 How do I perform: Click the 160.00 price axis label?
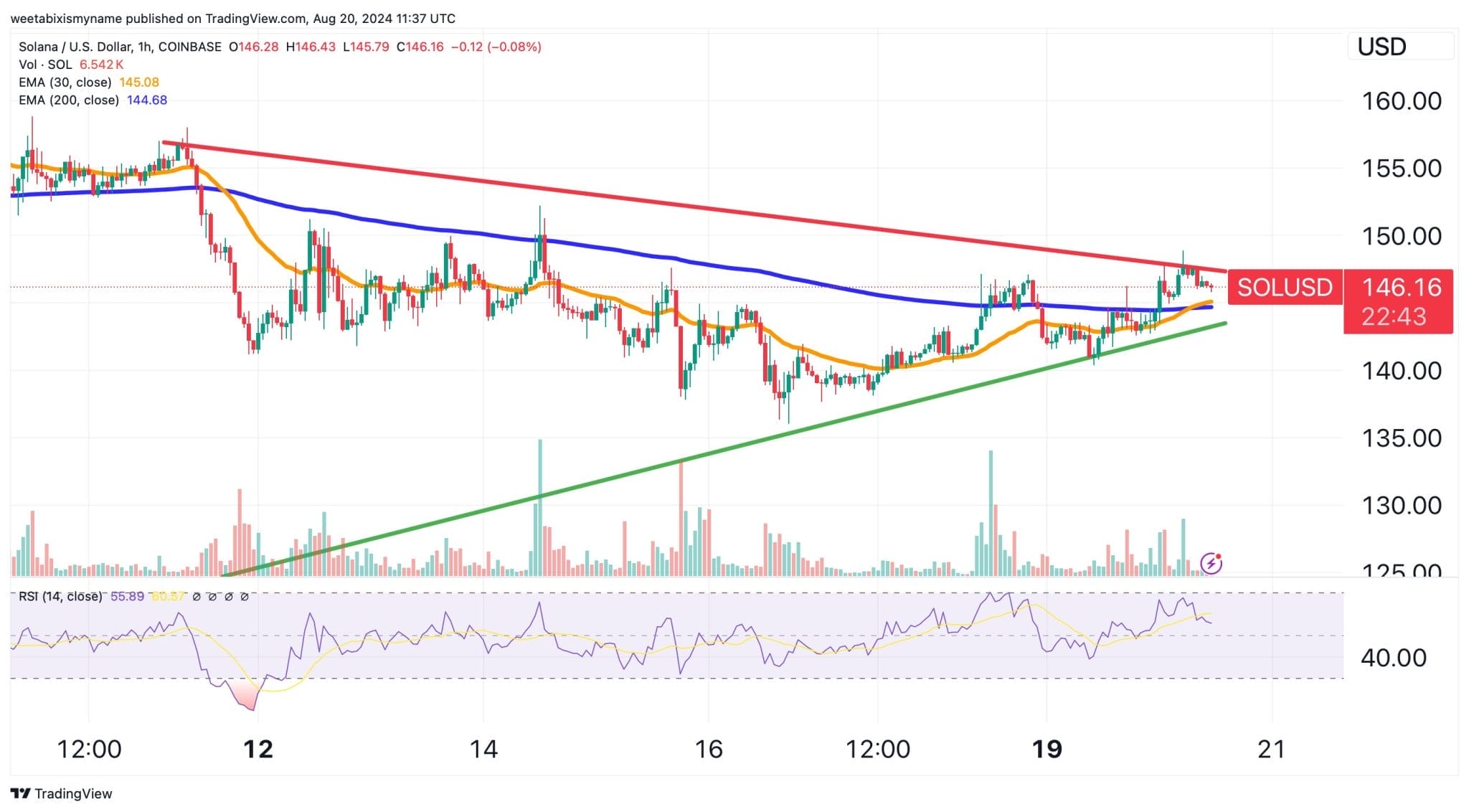tap(1401, 101)
